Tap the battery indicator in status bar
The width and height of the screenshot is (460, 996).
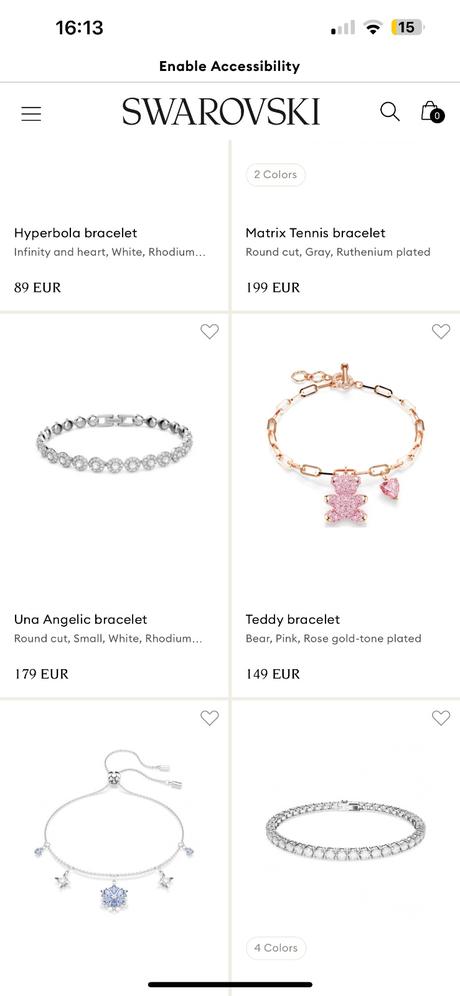pos(407,27)
